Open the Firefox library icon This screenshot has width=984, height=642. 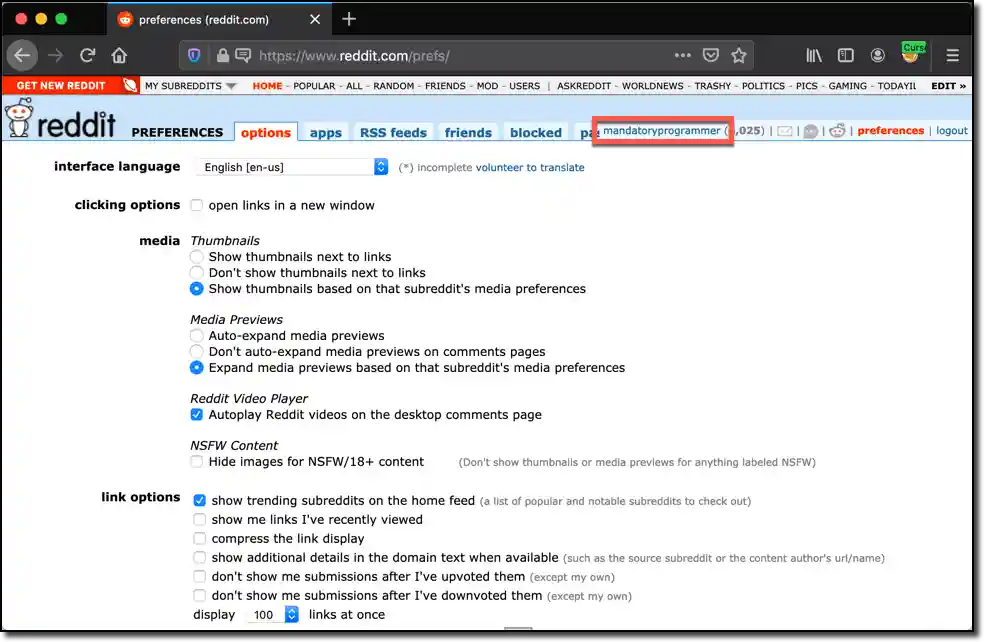coord(814,56)
